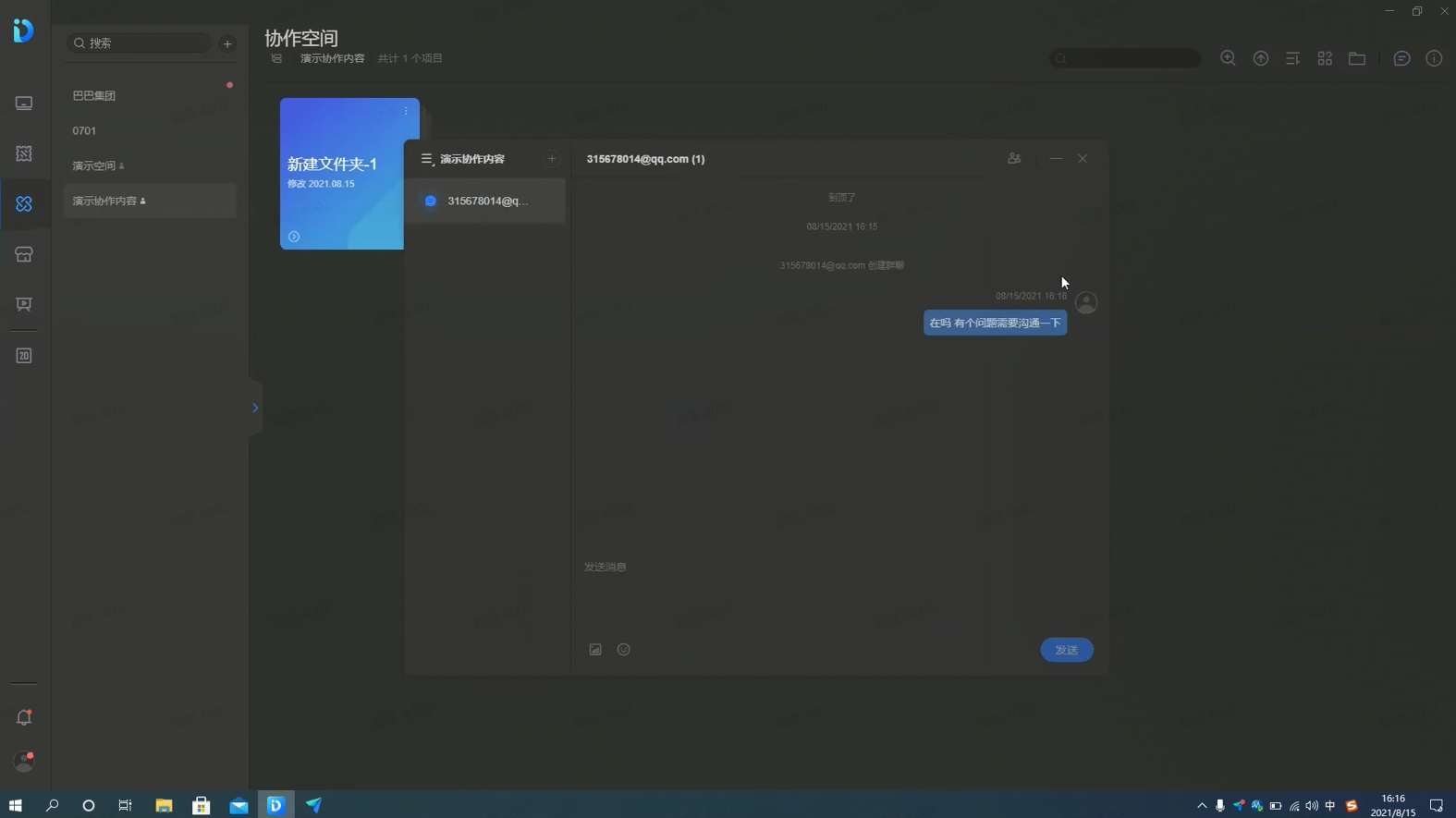Viewport: 1456px width, 818px height.
Task: Open the stamp-pattern sidebar section
Action: pyautogui.click(x=24, y=153)
